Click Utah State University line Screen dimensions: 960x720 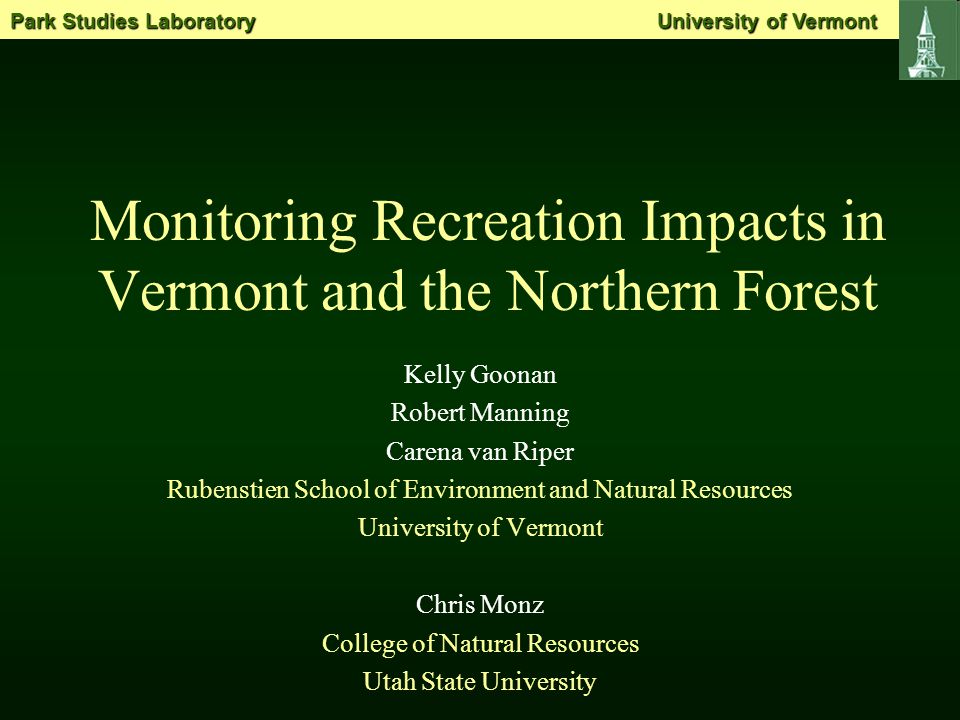point(479,682)
